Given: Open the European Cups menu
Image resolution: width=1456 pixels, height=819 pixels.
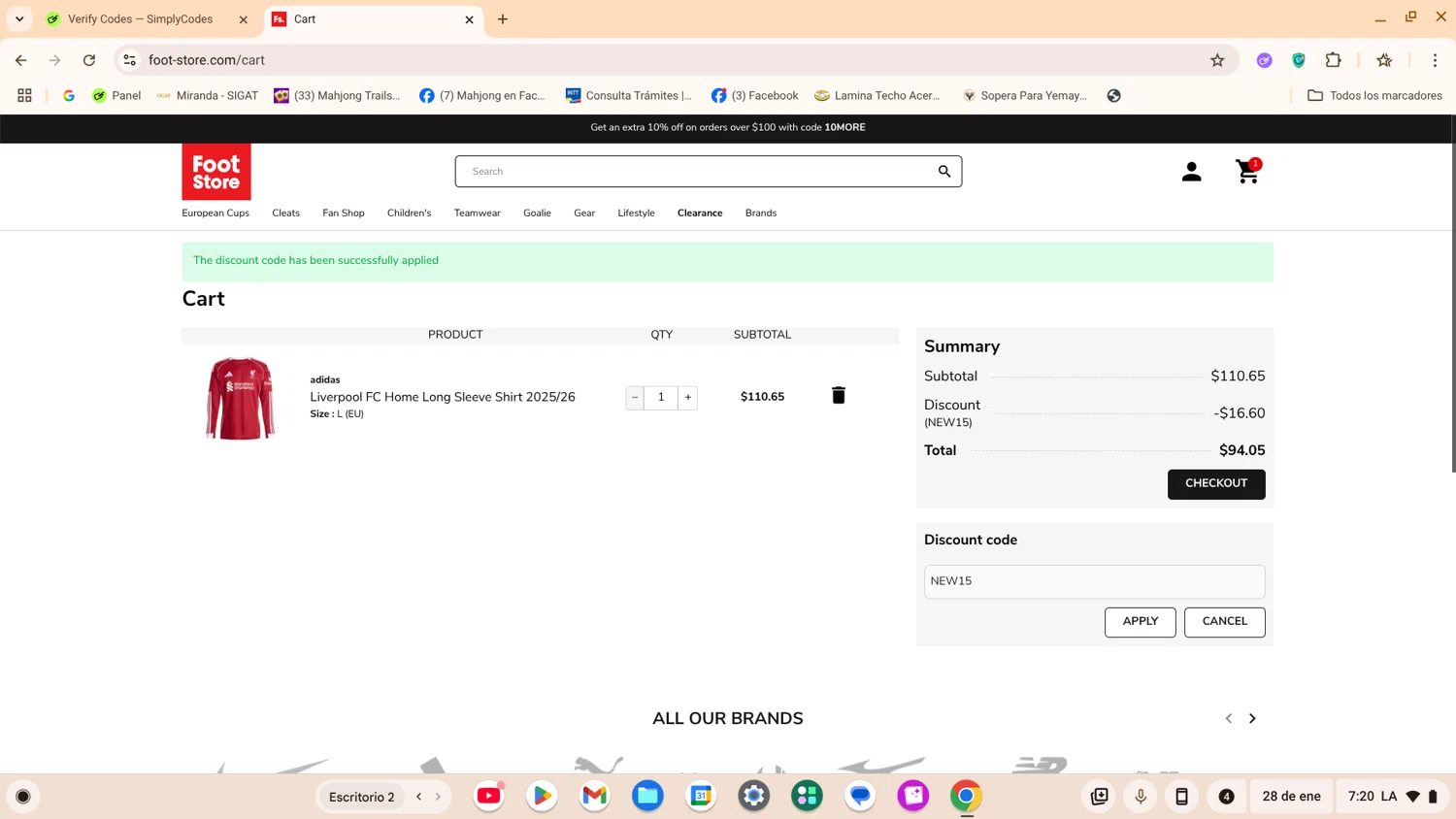Looking at the screenshot, I should pyautogui.click(x=215, y=213).
